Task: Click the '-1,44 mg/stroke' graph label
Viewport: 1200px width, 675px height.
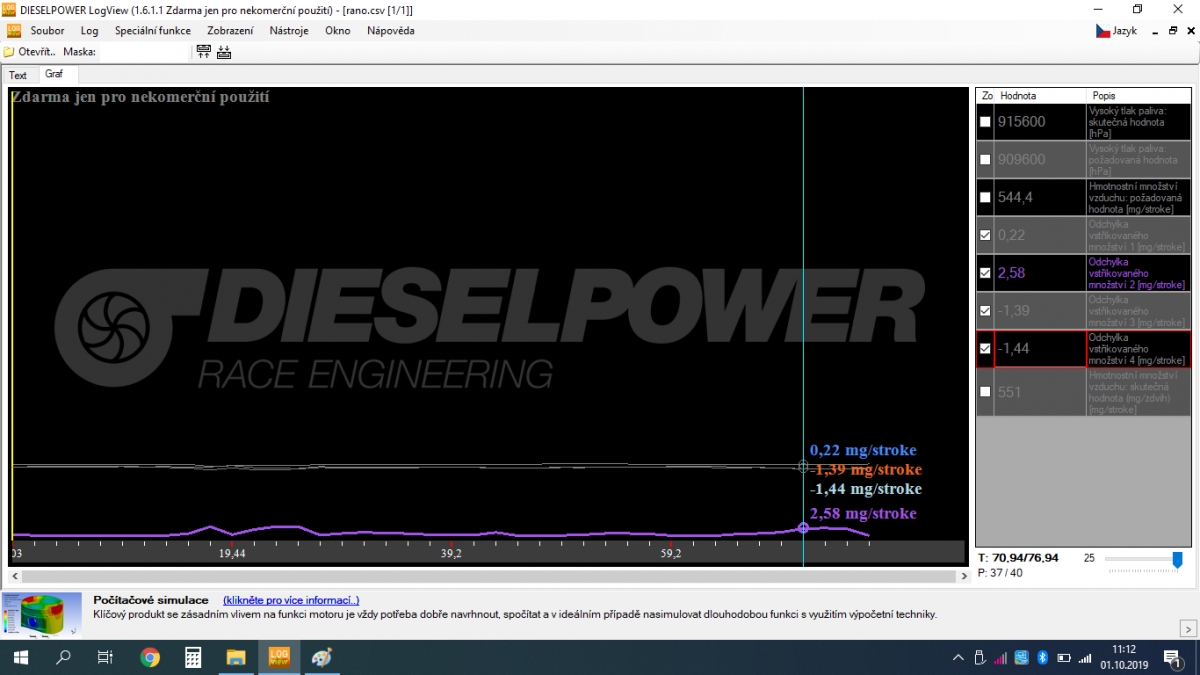Action: pyautogui.click(x=866, y=489)
